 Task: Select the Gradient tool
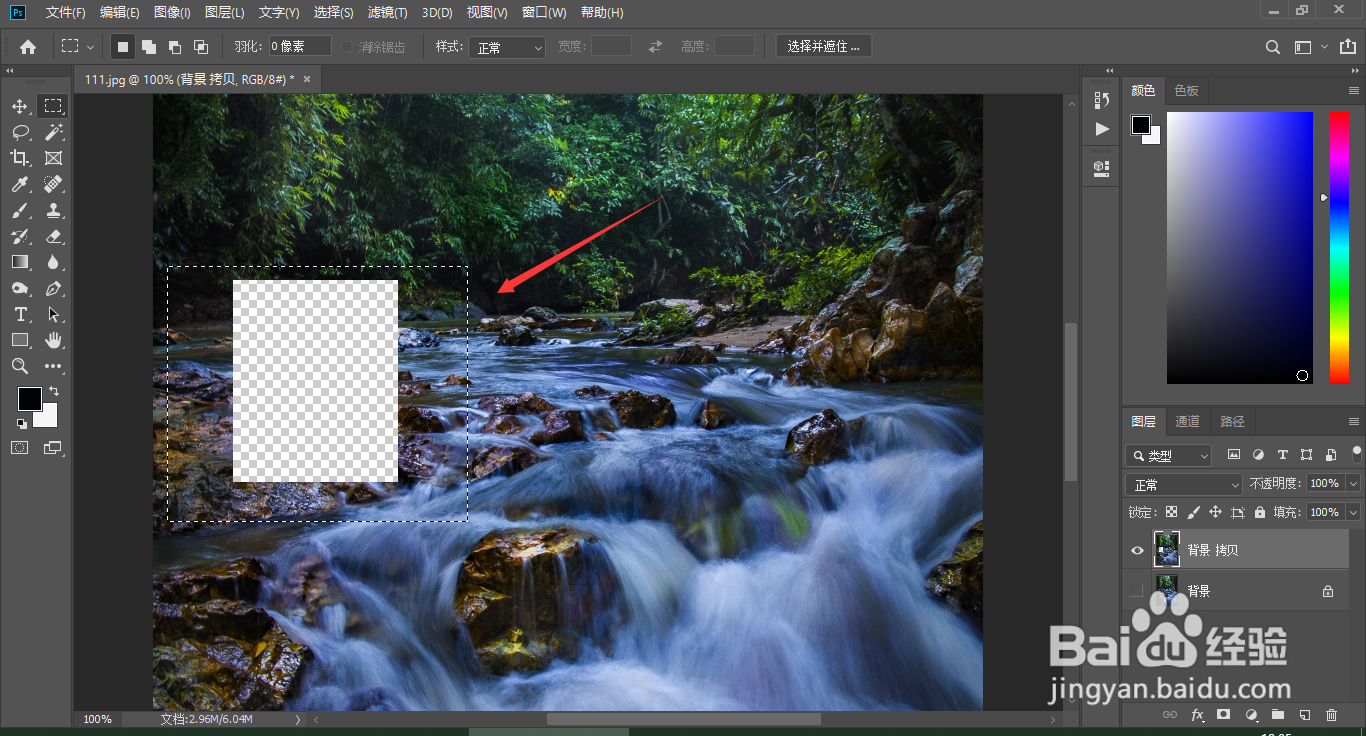pos(20,262)
